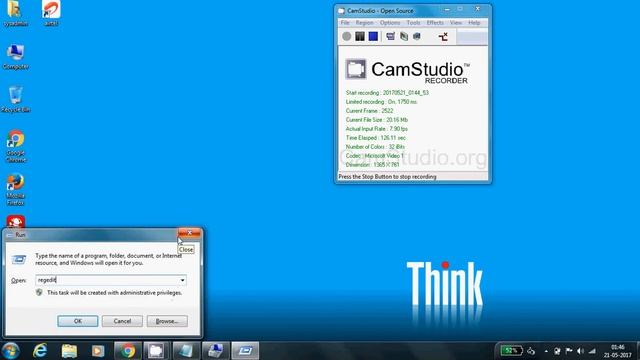Open the Options menu in CamStudio
This screenshot has height=360, width=640.
coord(390,23)
